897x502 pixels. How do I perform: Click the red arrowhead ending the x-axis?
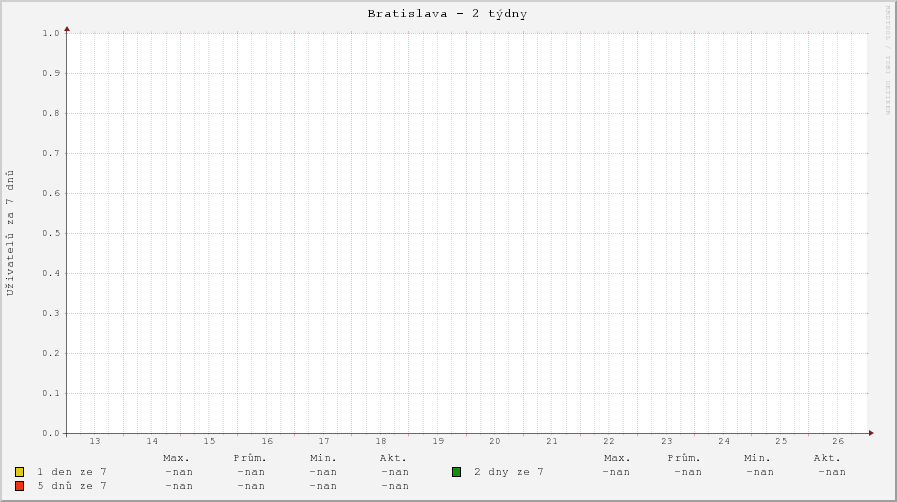point(871,433)
